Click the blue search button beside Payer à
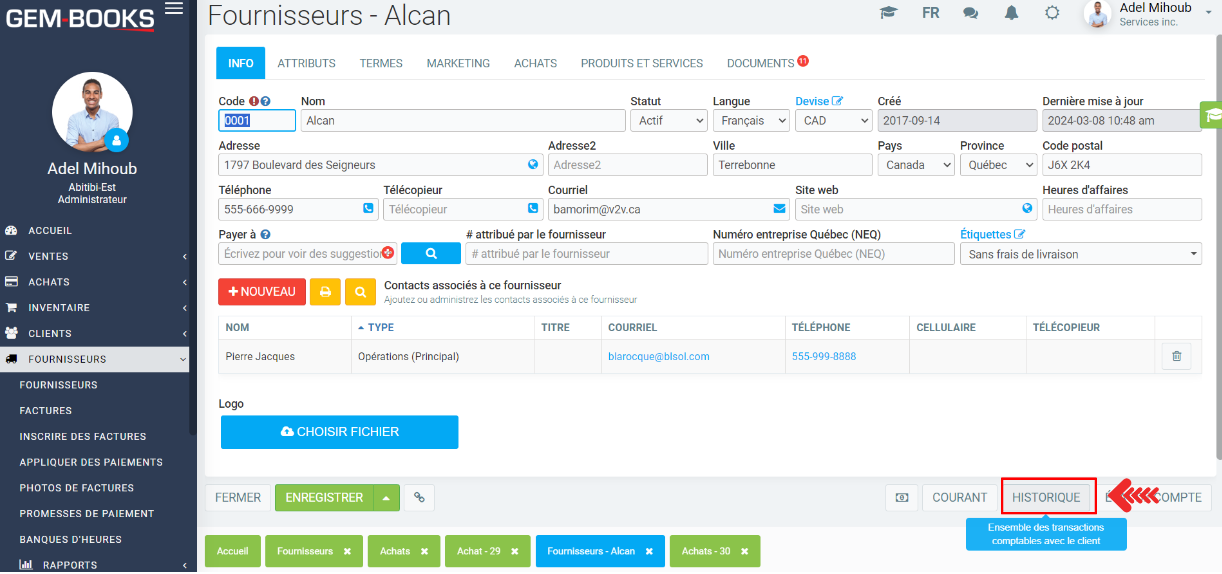Screen dimensions: 1222x574 431,254
